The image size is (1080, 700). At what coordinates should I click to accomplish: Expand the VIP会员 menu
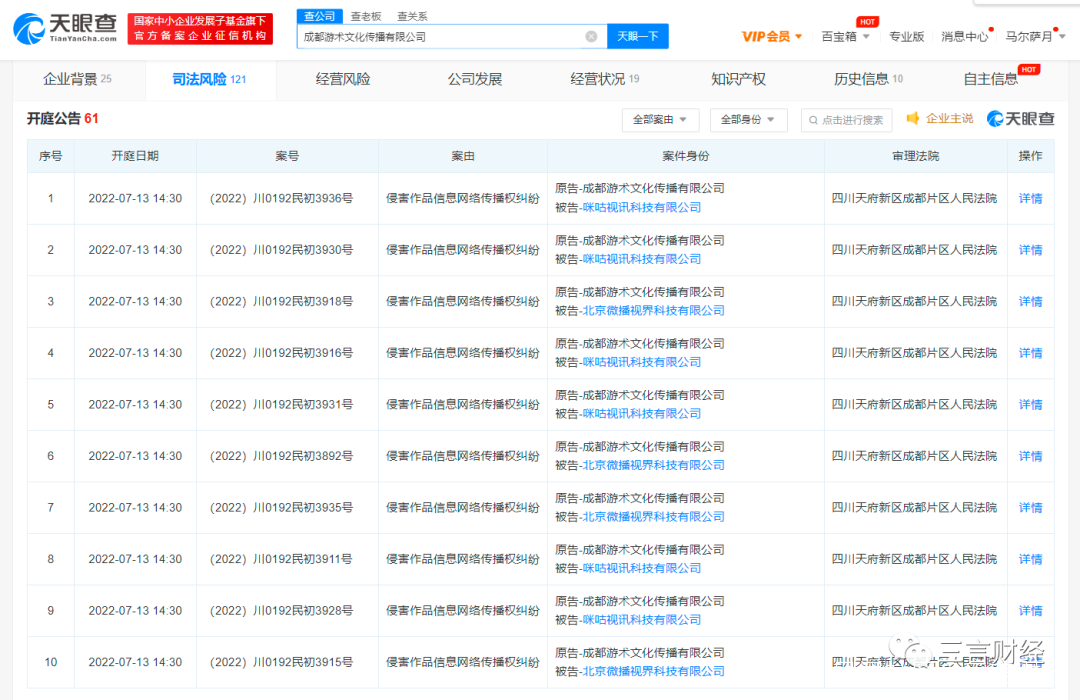click(x=772, y=37)
